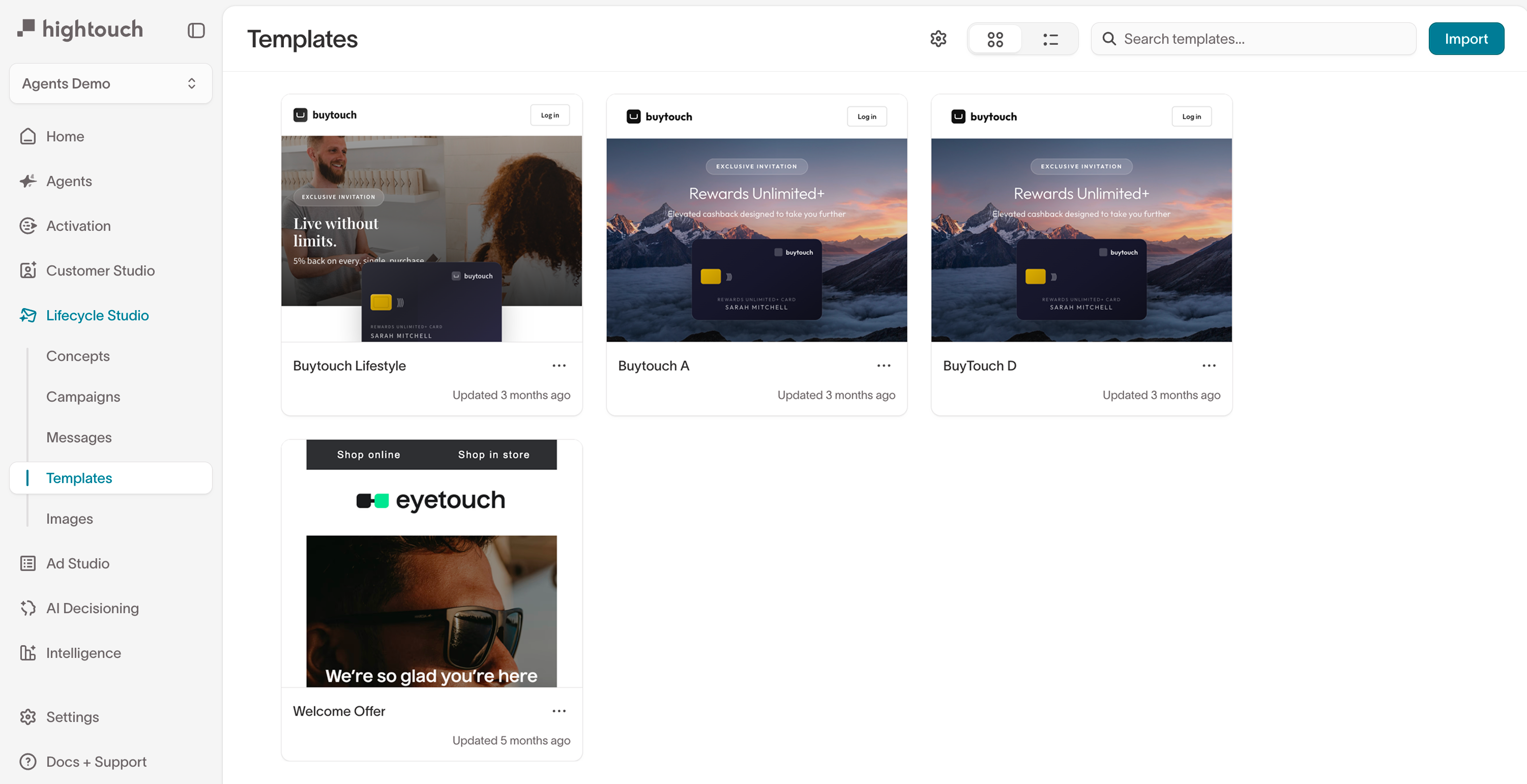The height and width of the screenshot is (784, 1527).
Task: Open Messages under Lifecycle Studio
Action: click(79, 437)
